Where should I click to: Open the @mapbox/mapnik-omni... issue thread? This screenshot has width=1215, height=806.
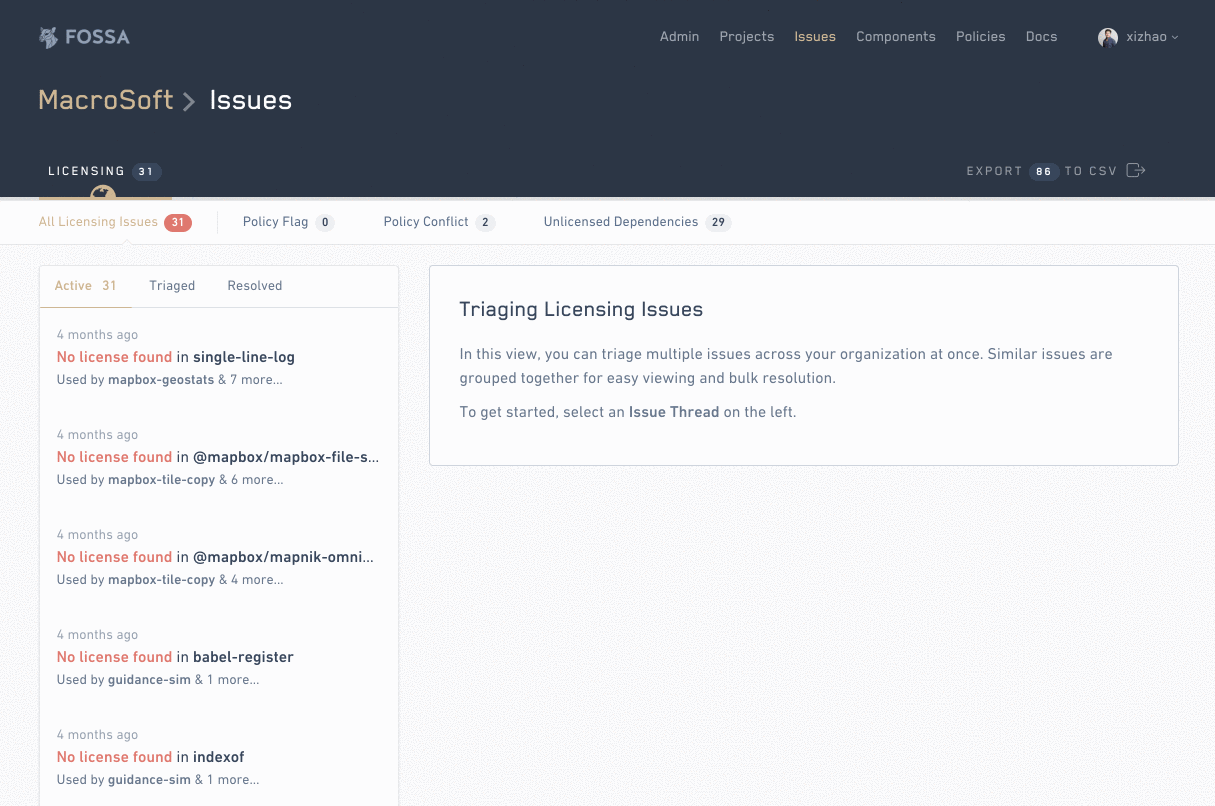(219, 557)
